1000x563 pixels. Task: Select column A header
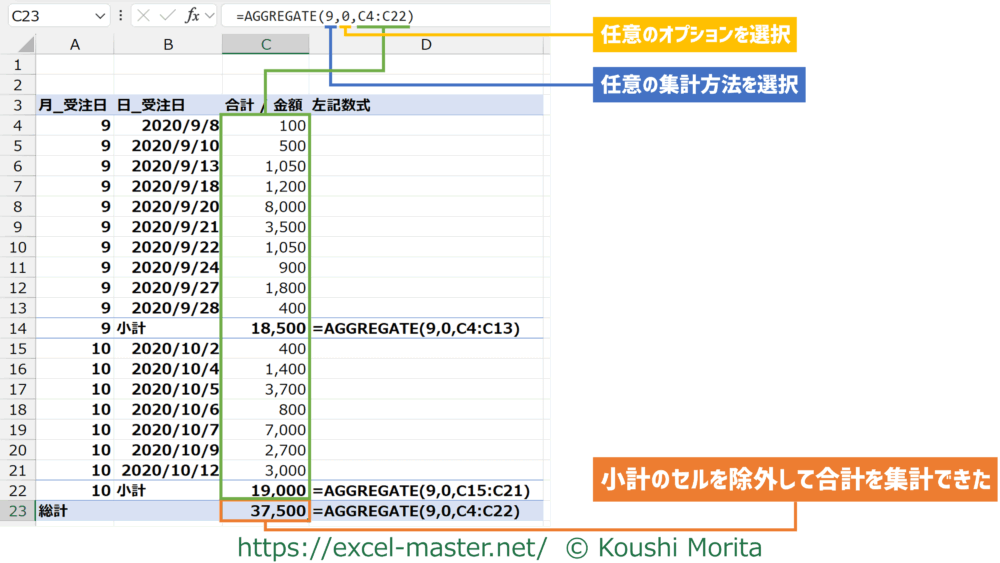point(75,45)
